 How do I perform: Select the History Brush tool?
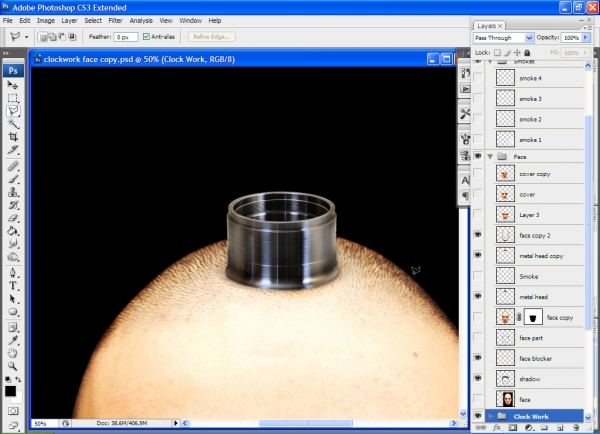tap(13, 205)
